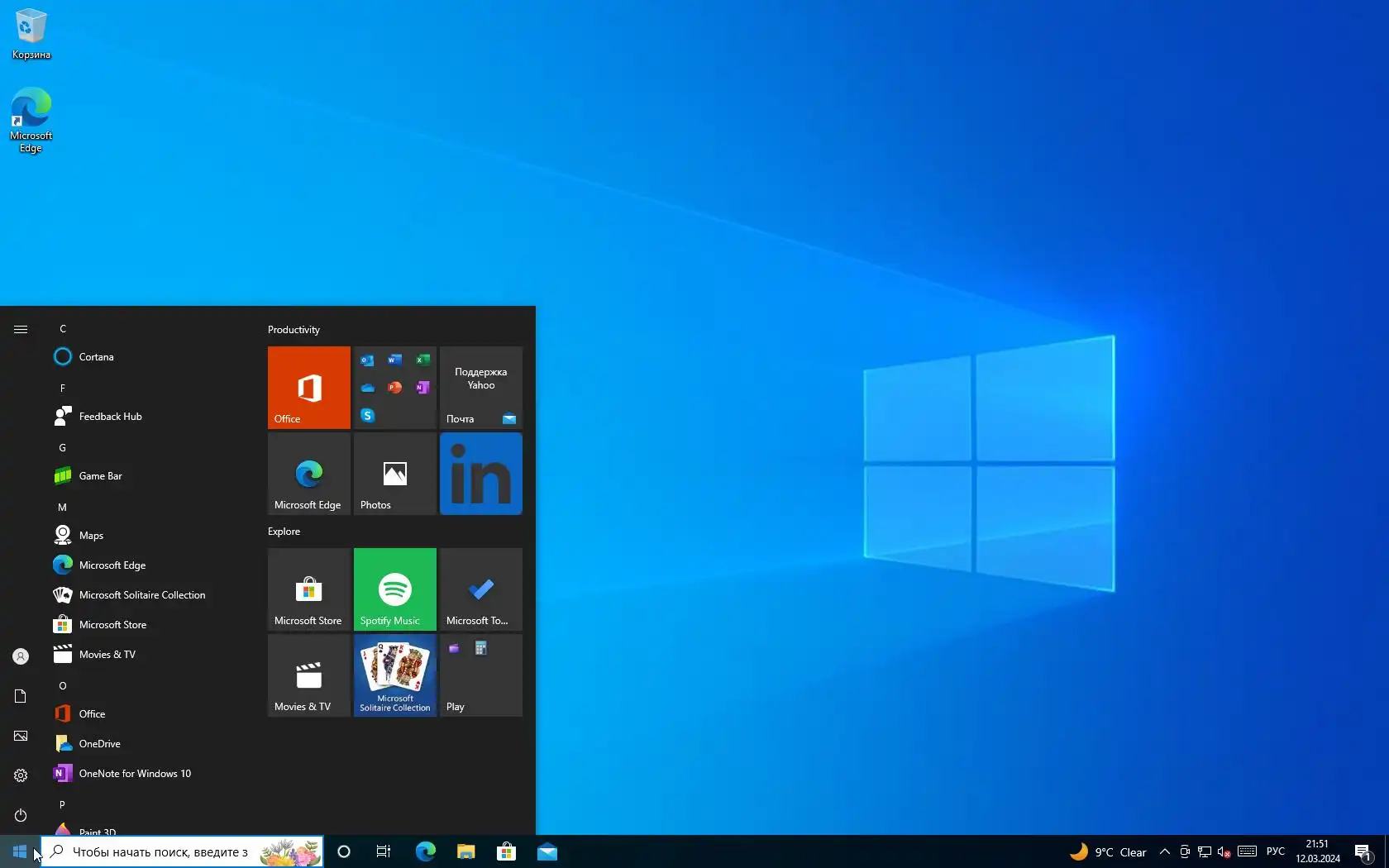Click the letter C section header
Screen dimensions: 1389x868
(x=63, y=329)
